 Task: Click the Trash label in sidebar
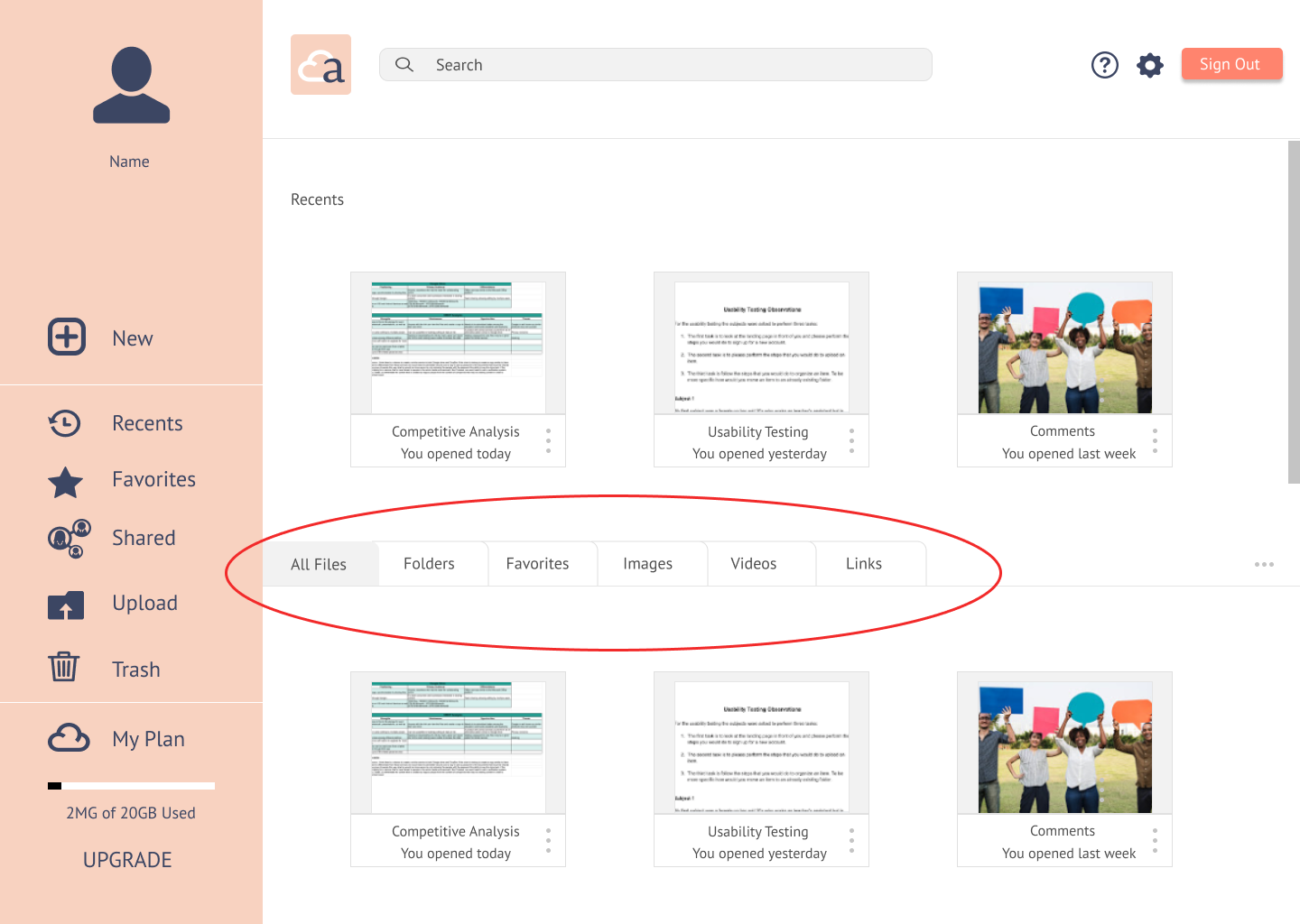point(136,670)
